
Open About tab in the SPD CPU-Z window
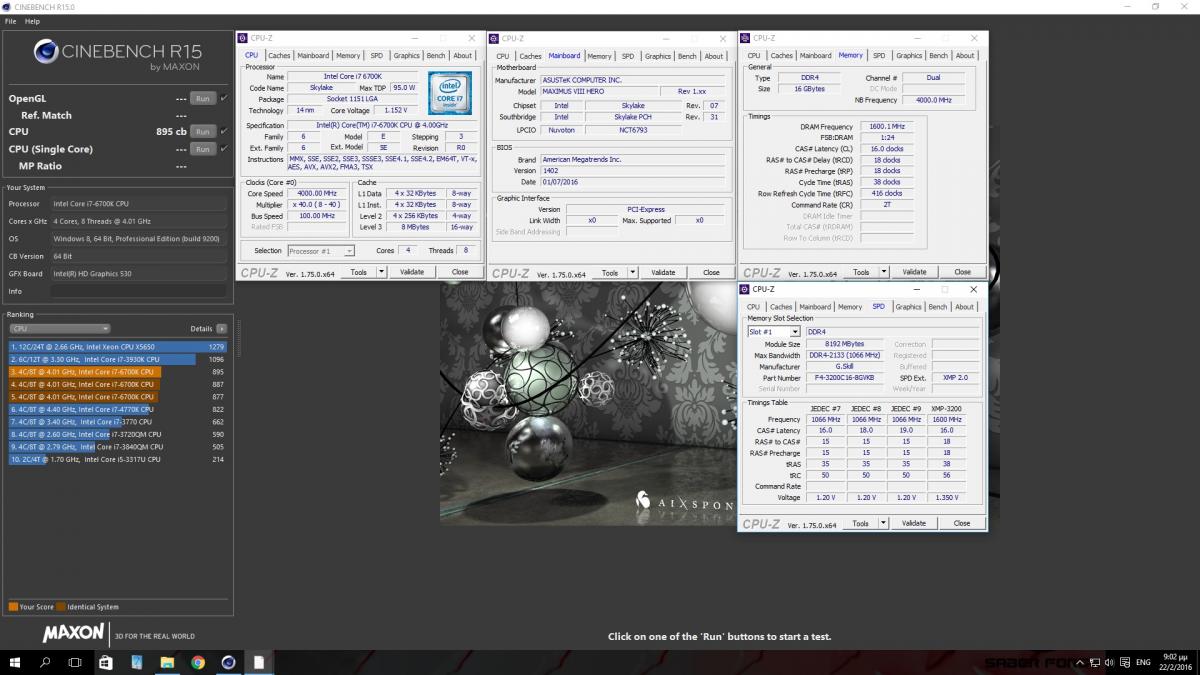coord(964,307)
